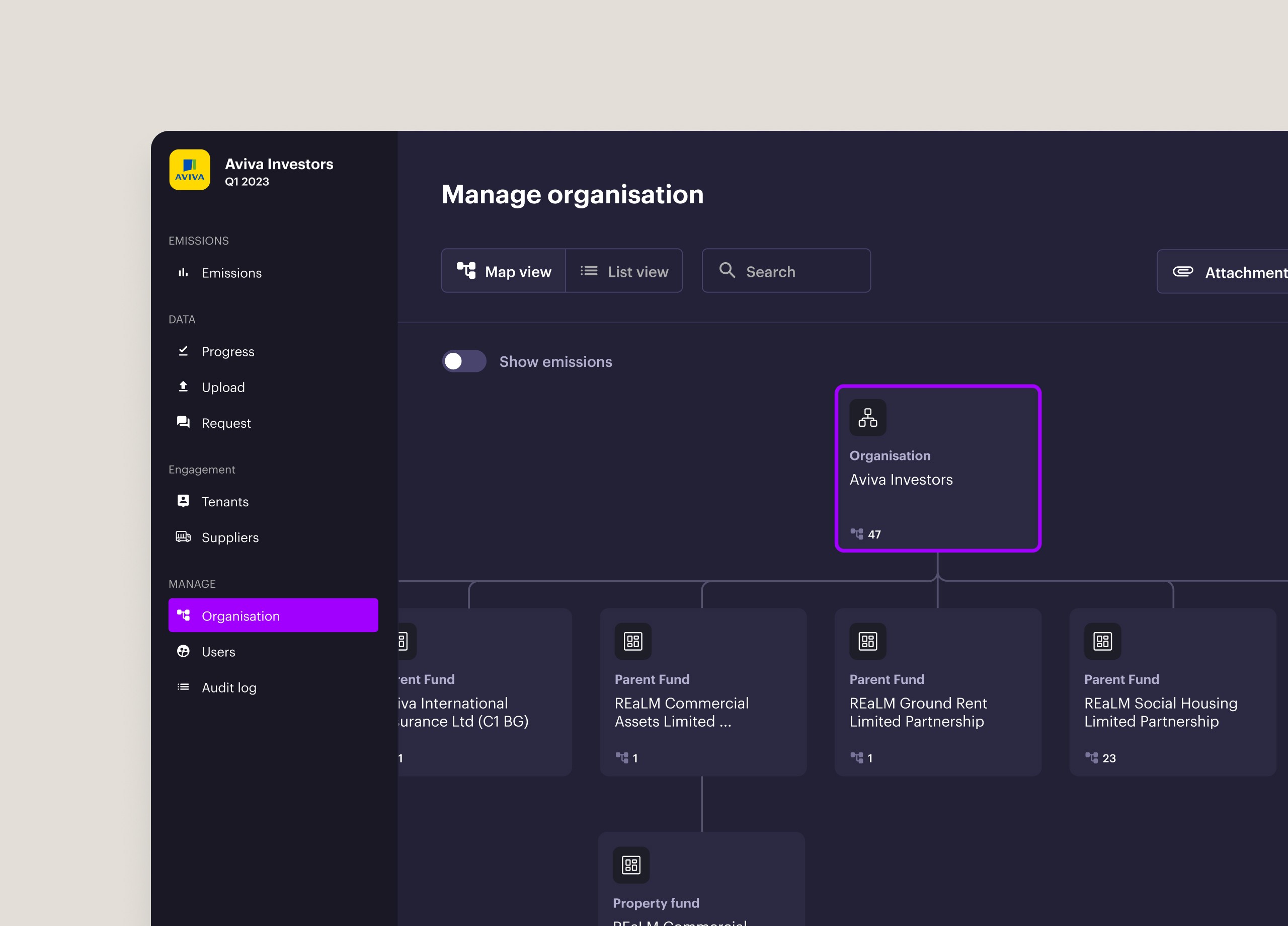Viewport: 1288px width, 926px height.
Task: Open Emissions from the sidebar
Action: (231, 273)
